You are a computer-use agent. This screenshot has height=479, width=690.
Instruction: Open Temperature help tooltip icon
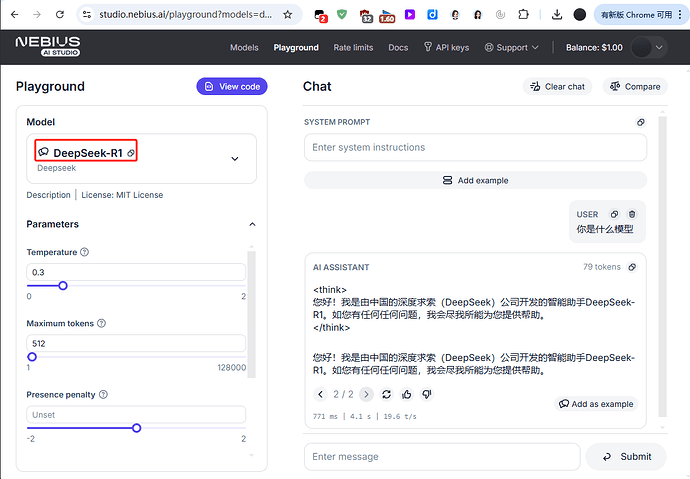84,252
